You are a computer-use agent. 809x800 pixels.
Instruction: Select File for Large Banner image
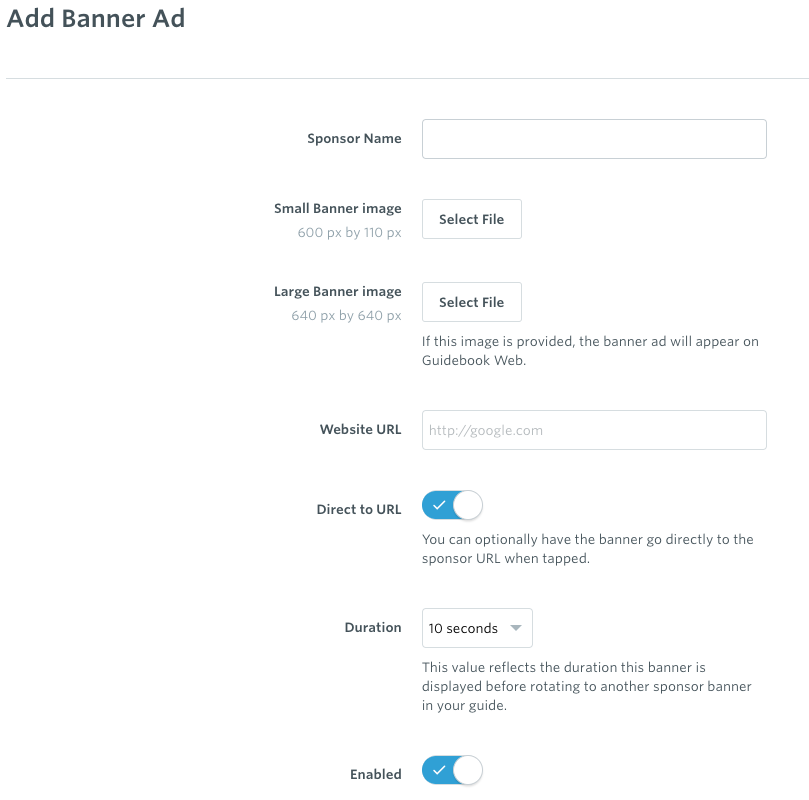click(472, 302)
